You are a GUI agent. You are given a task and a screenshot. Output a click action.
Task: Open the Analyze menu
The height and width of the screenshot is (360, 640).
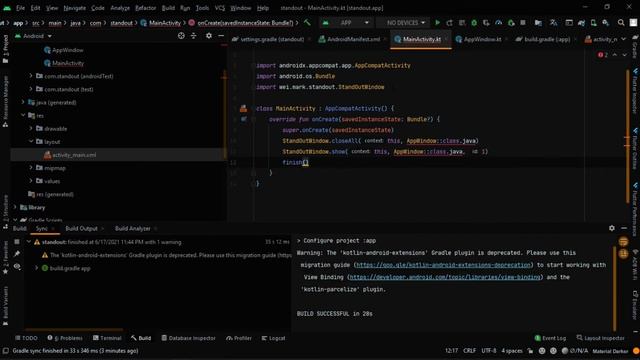pyautogui.click(x=120, y=8)
